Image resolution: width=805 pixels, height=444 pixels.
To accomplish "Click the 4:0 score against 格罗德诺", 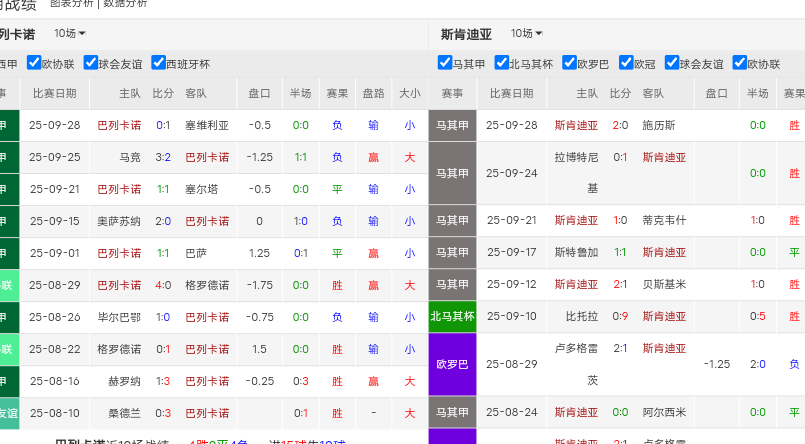I will tap(163, 286).
